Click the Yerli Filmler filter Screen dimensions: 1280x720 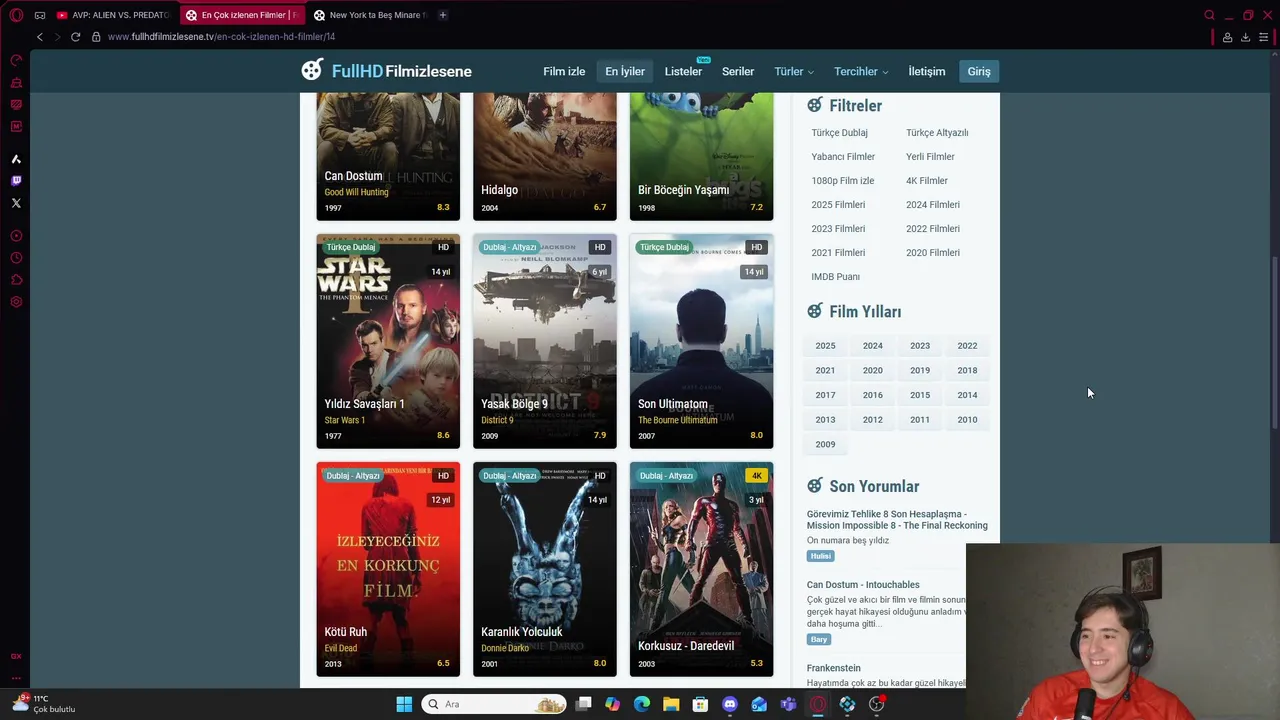click(x=930, y=156)
